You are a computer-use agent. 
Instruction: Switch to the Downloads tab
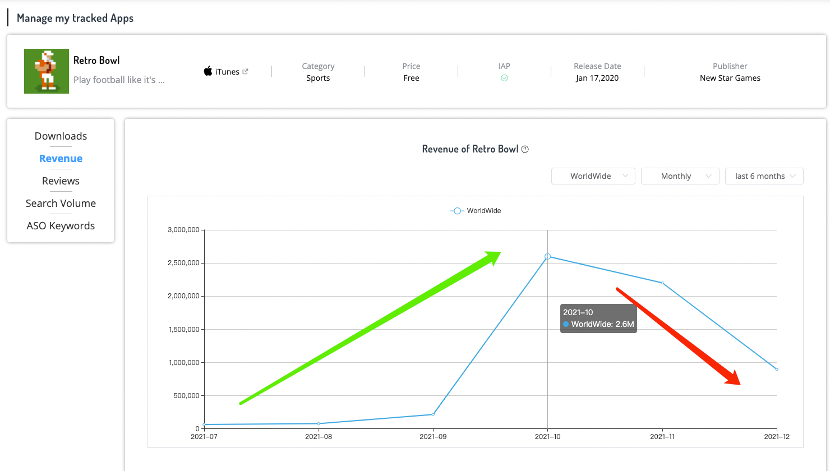(x=61, y=136)
